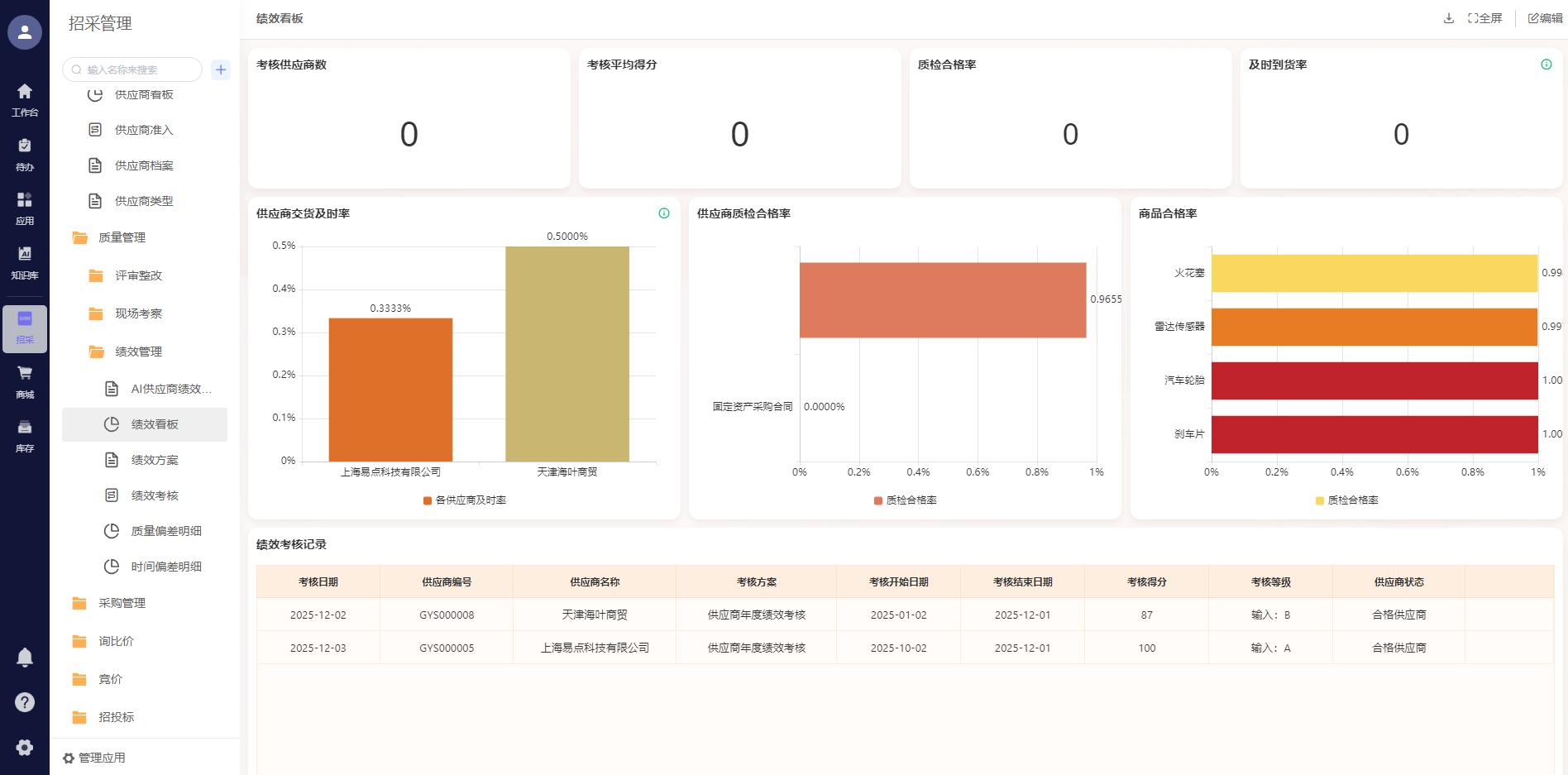Expand the 招投标 folder
Screen dimensions: 1568x775
point(116,717)
